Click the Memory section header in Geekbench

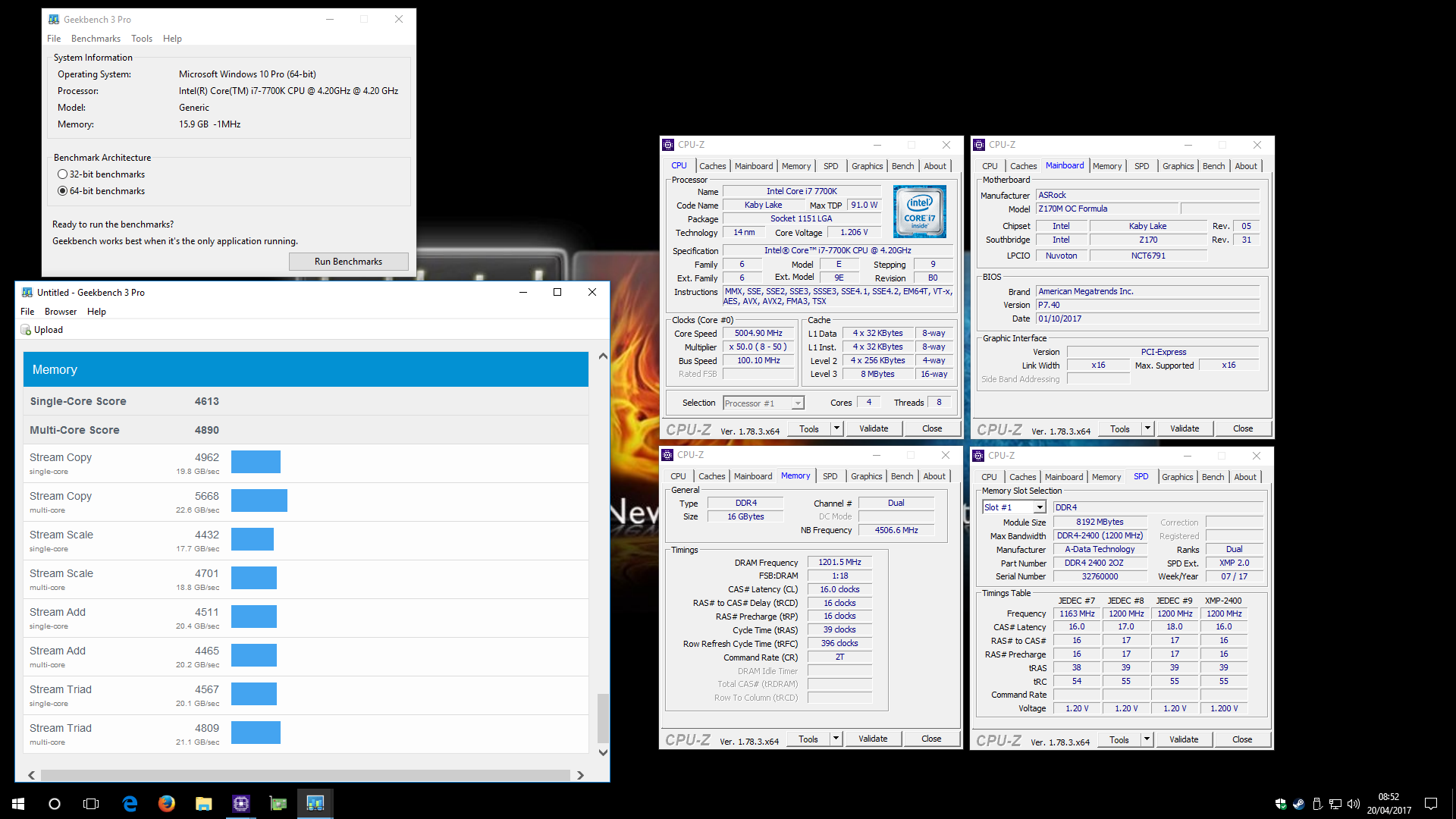[306, 369]
